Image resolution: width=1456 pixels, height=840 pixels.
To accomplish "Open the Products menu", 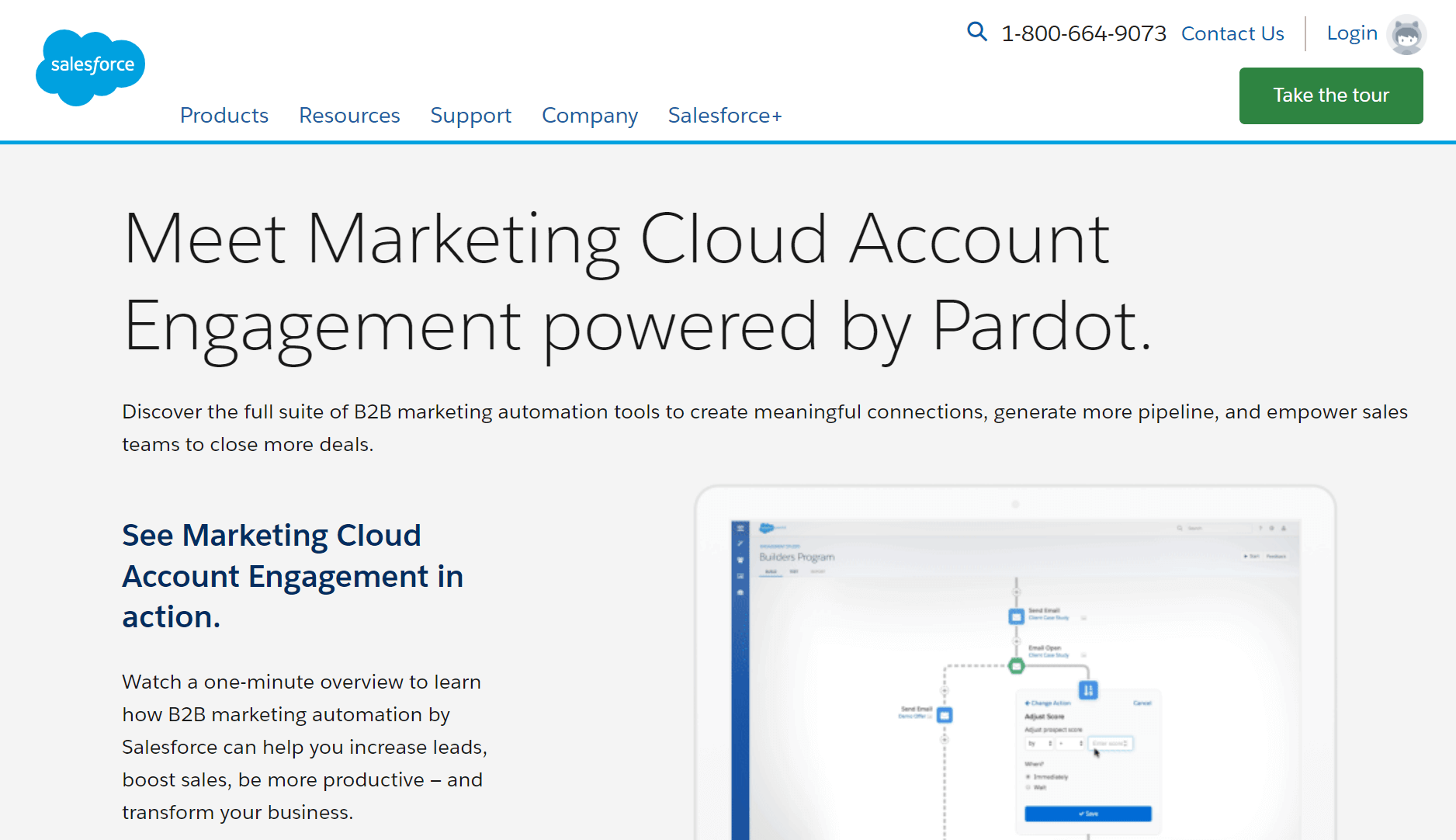I will click(224, 115).
